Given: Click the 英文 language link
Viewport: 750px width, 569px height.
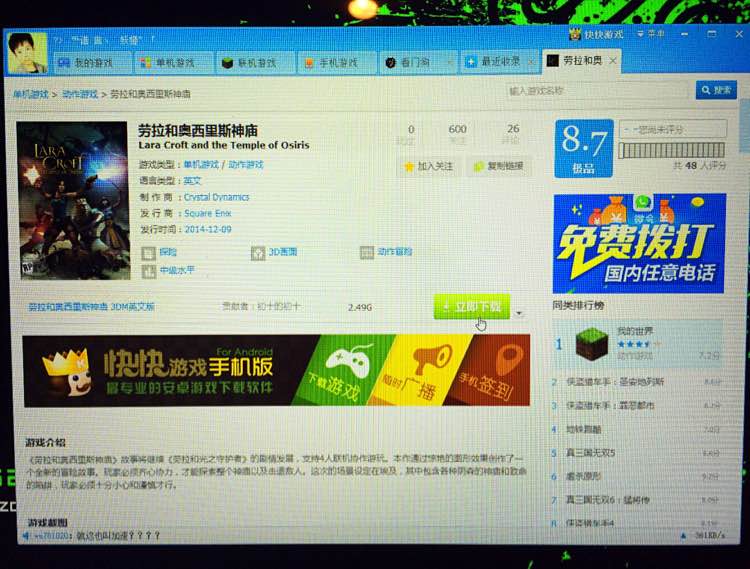Looking at the screenshot, I should [192, 181].
